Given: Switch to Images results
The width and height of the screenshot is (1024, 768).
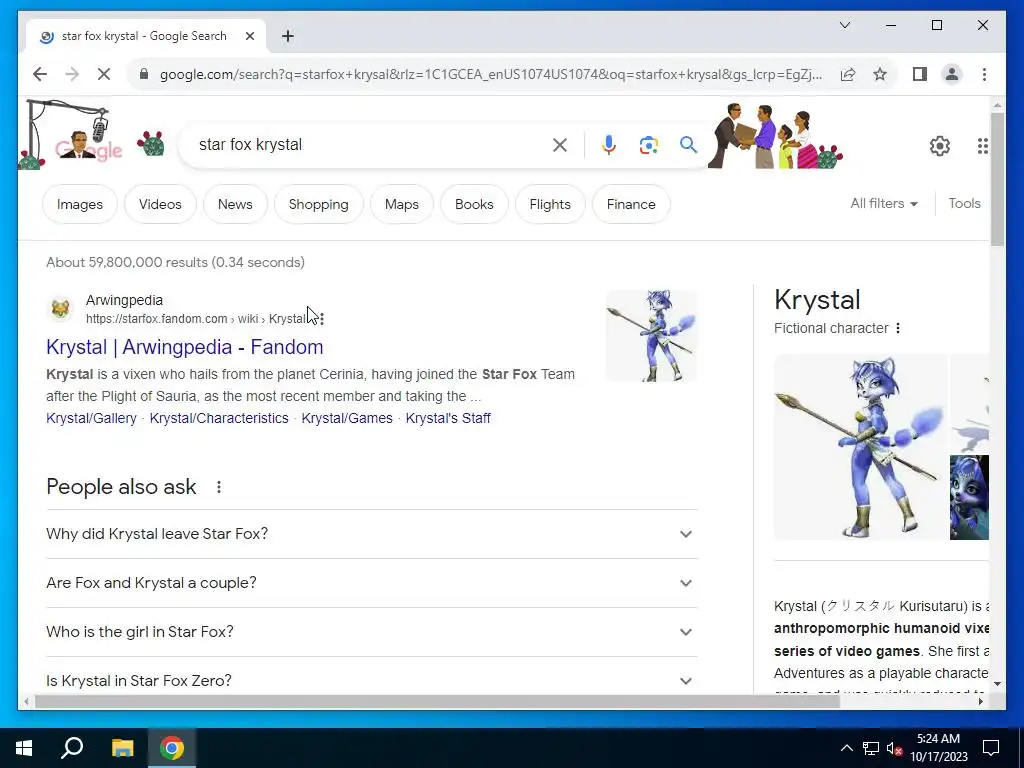Looking at the screenshot, I should tap(80, 204).
